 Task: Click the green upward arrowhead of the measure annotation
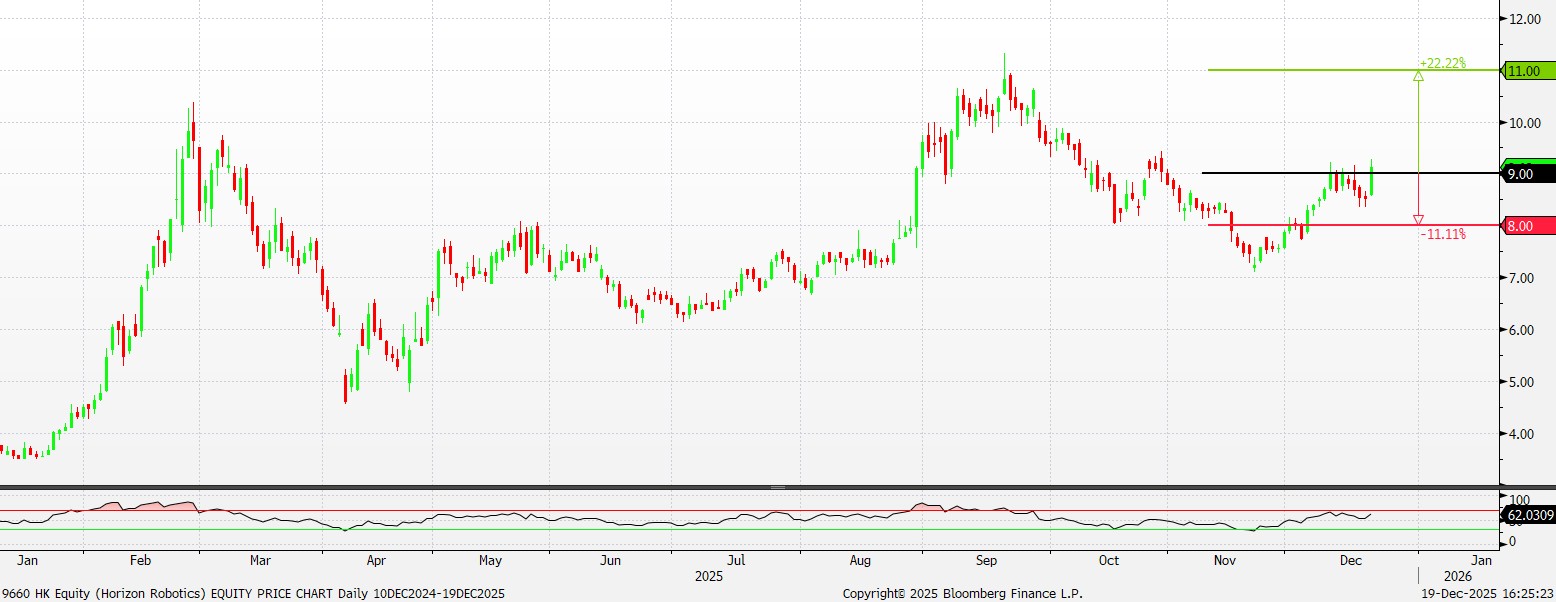coord(1418,75)
